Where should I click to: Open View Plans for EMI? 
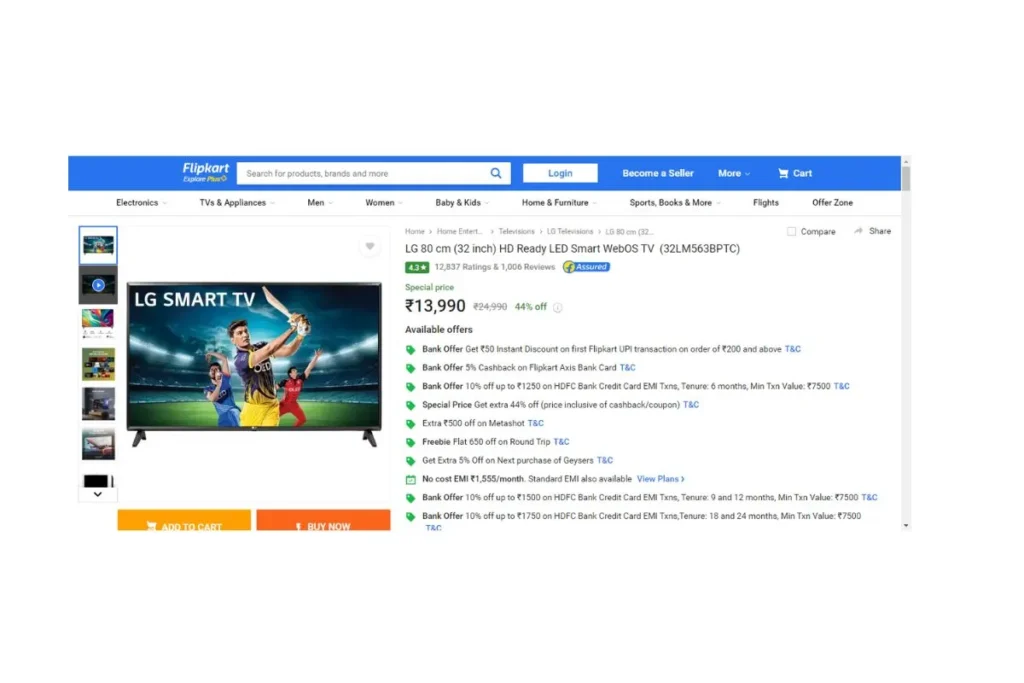click(660, 479)
